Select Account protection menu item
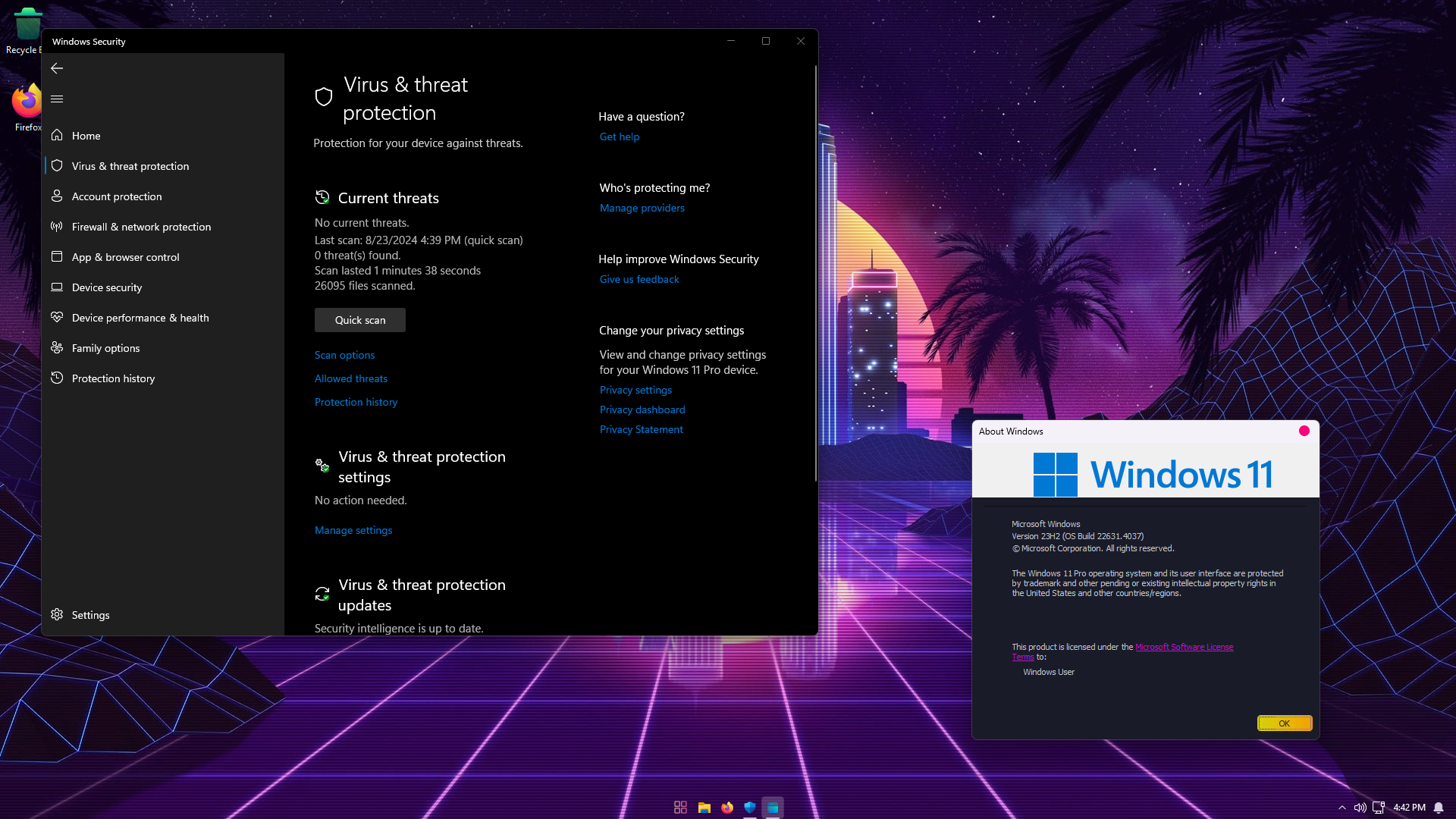Screen dimensions: 1456x819 117,196
